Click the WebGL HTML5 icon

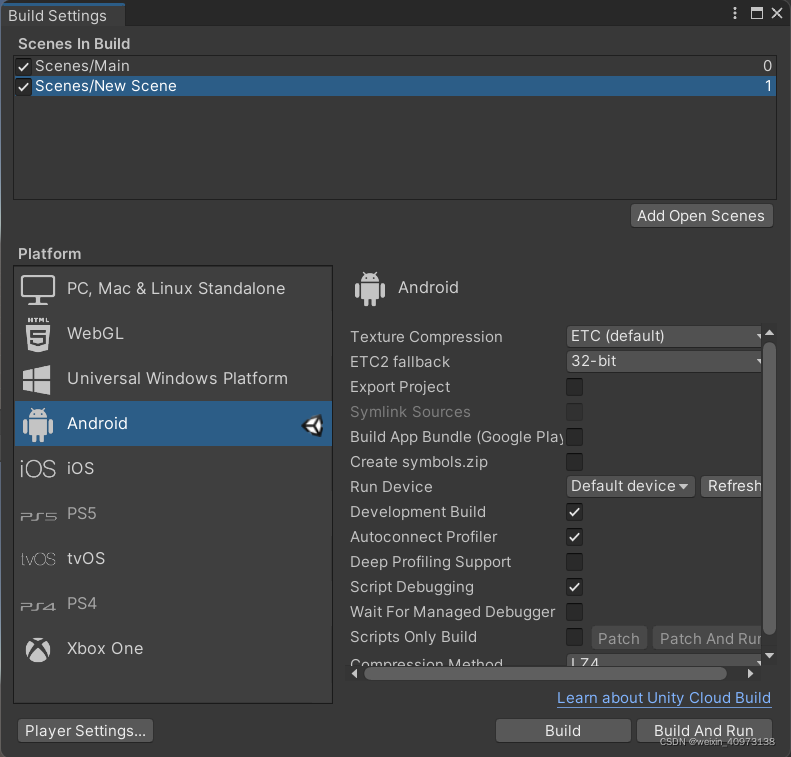[38, 334]
